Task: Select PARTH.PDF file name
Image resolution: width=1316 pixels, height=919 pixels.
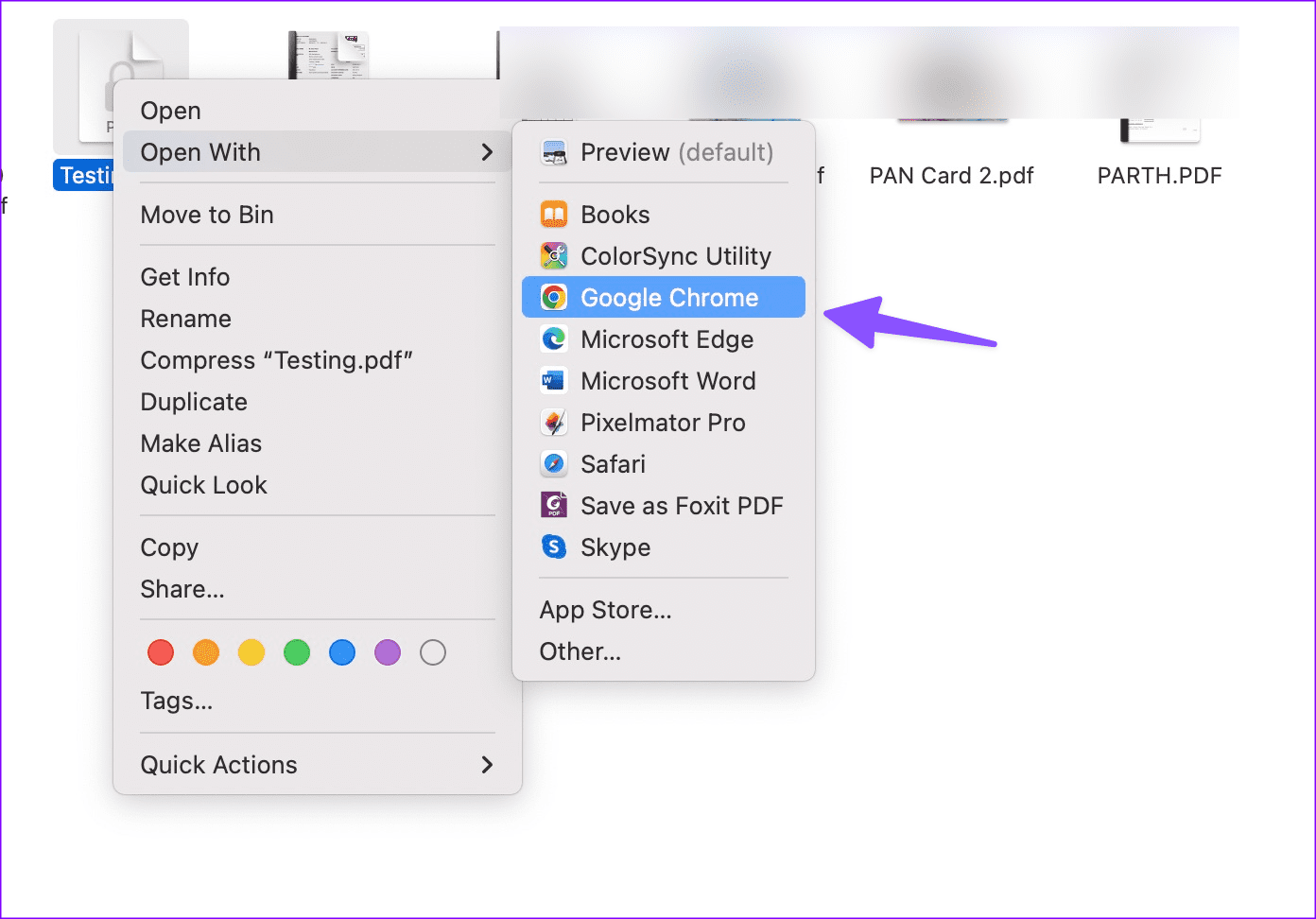Action: coord(1159,176)
